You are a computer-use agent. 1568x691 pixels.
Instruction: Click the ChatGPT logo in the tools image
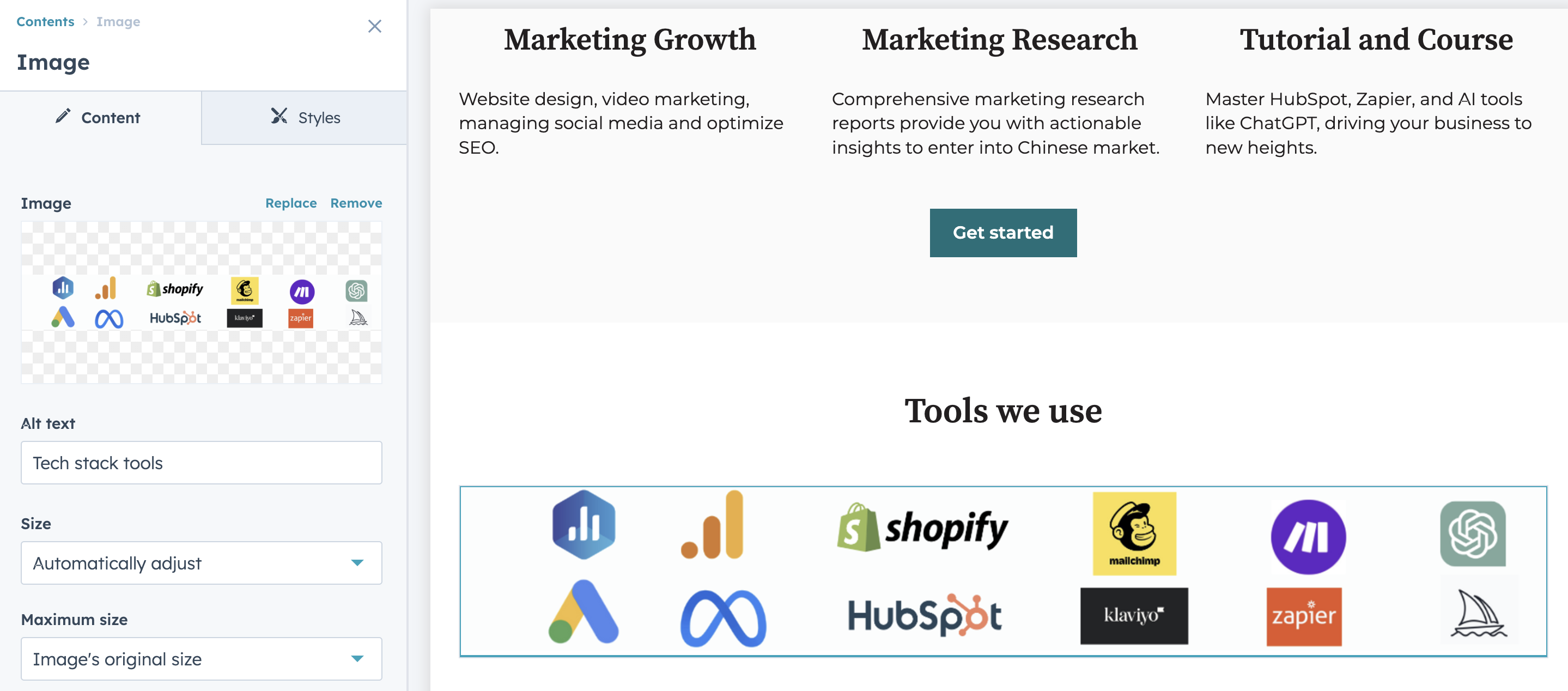point(1473,534)
